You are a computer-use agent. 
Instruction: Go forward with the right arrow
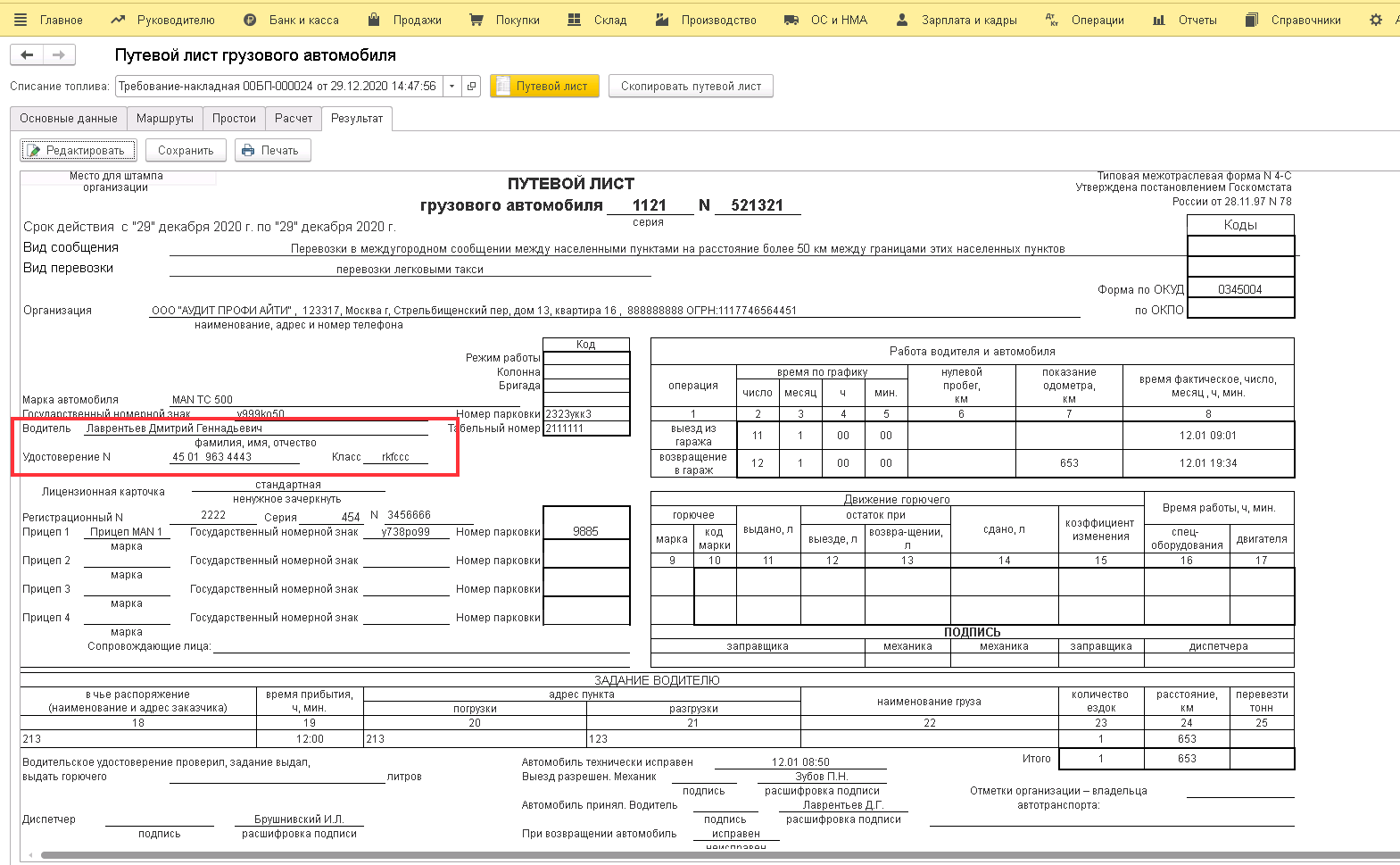[59, 55]
